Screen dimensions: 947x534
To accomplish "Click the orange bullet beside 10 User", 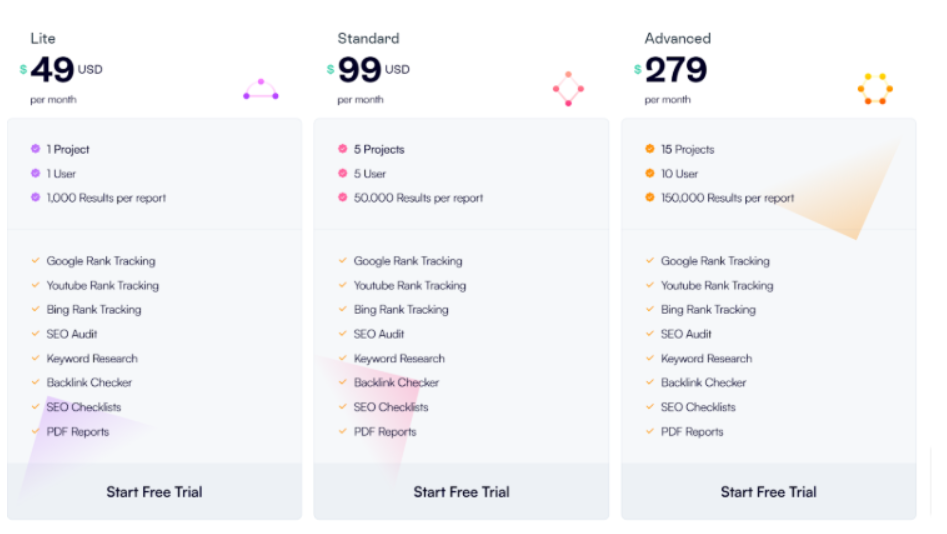I will 650,173.
